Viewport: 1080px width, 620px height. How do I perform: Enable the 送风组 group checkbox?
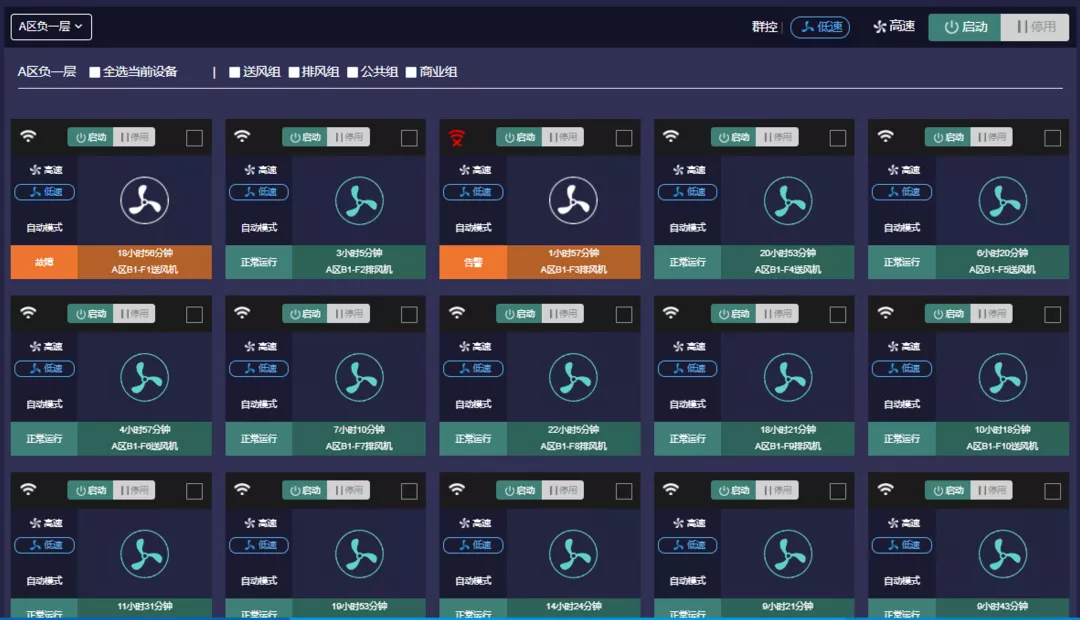click(x=235, y=72)
